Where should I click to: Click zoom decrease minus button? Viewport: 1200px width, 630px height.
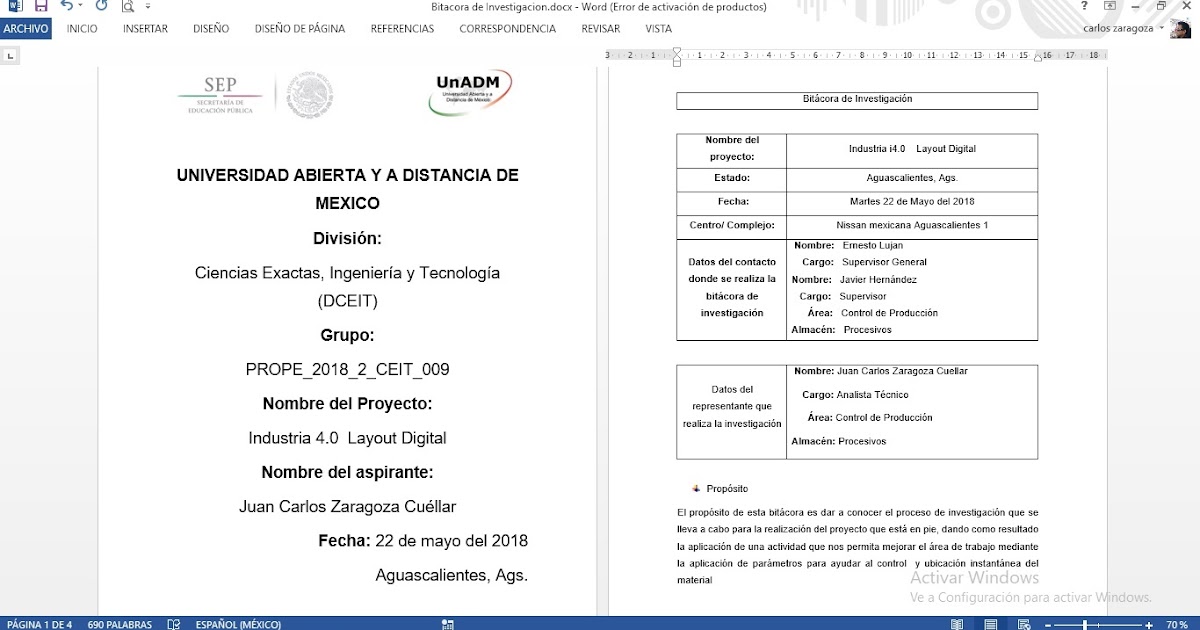tap(1048, 624)
